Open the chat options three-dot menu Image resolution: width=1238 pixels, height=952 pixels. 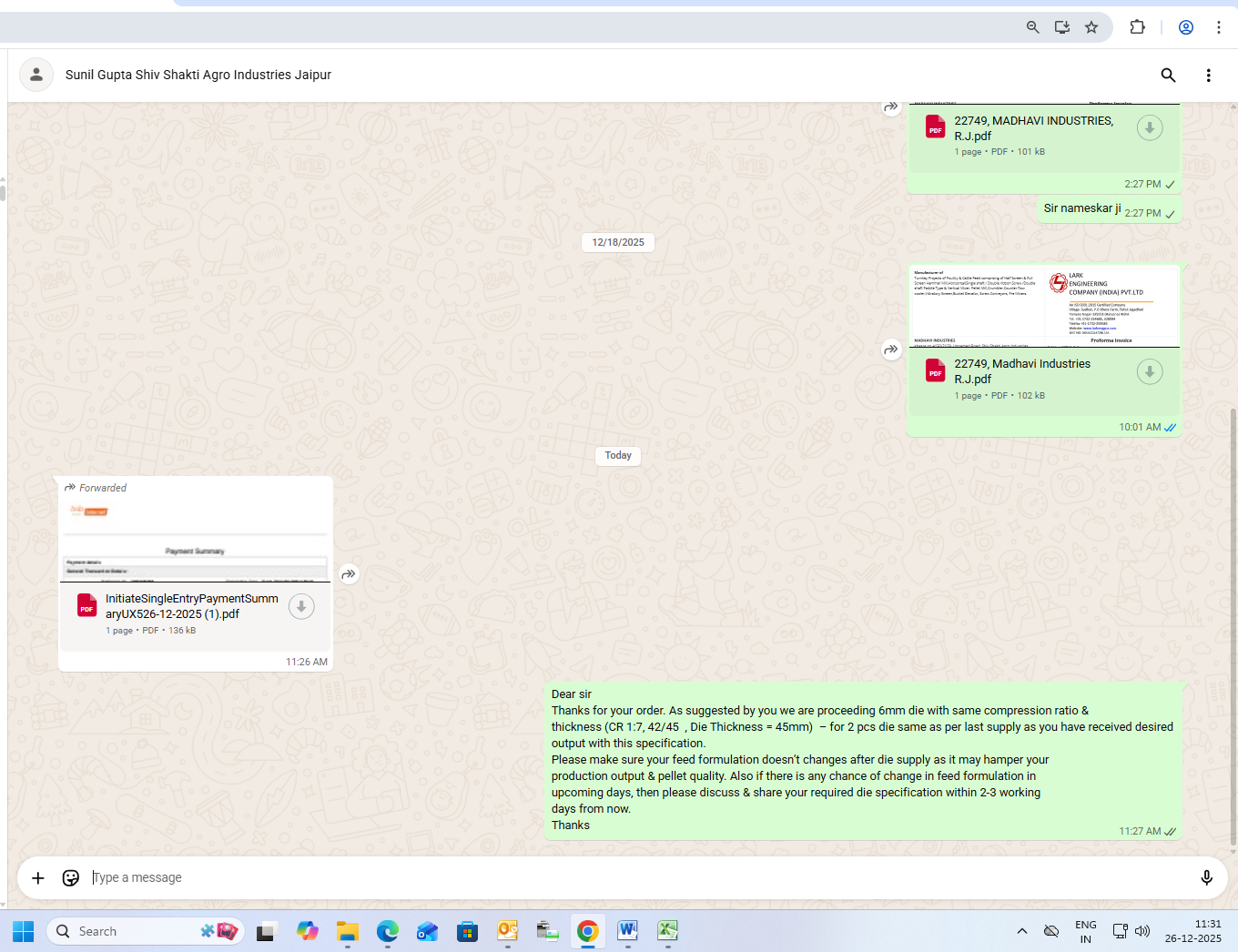(1208, 76)
